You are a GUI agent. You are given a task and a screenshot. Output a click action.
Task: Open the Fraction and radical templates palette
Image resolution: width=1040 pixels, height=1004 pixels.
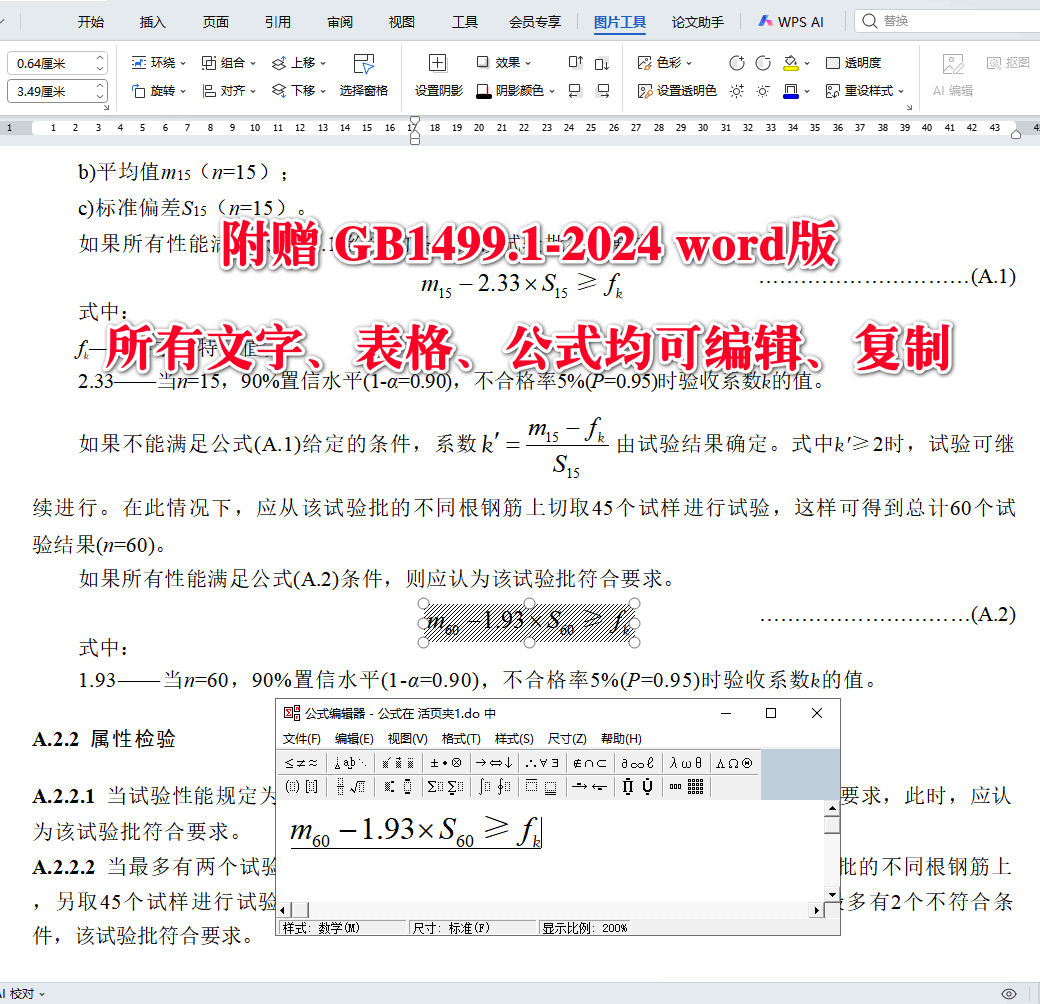click(350, 787)
